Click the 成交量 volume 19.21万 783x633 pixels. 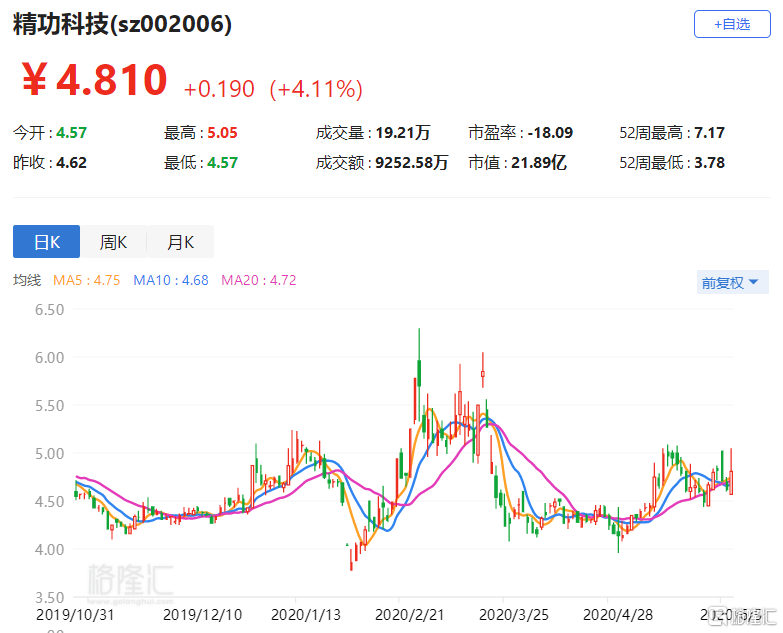(402, 133)
